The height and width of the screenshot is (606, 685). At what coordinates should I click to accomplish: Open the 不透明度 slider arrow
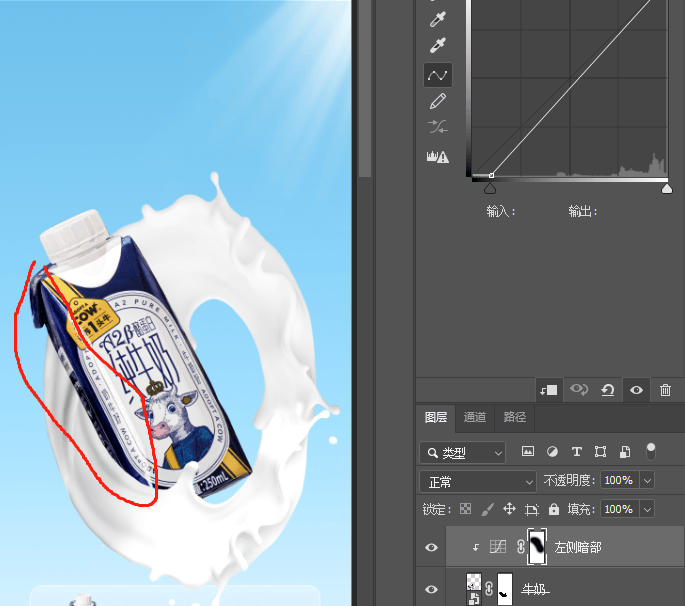point(647,481)
